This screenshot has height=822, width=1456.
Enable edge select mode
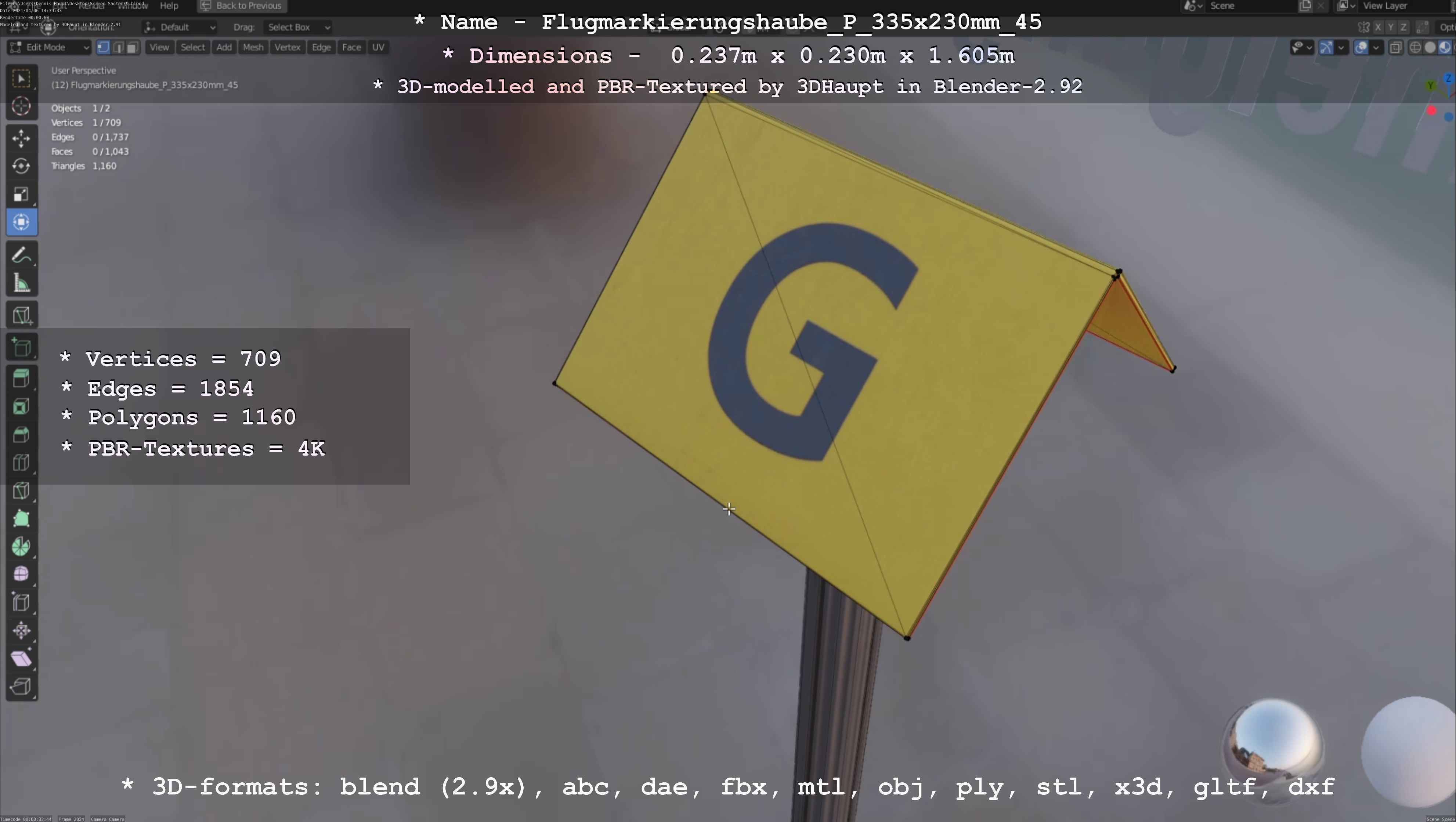118,47
